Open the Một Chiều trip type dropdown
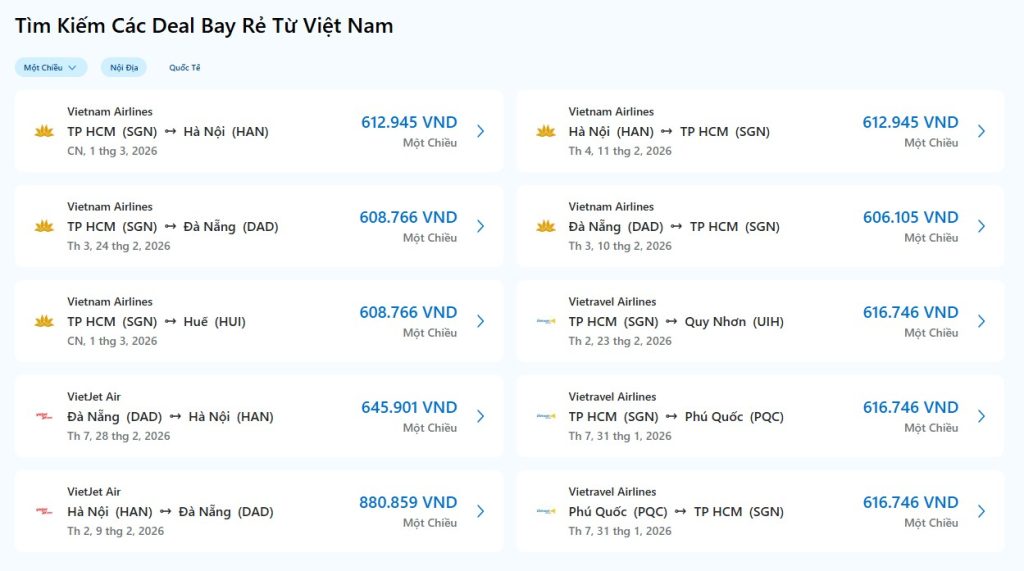 click(50, 68)
